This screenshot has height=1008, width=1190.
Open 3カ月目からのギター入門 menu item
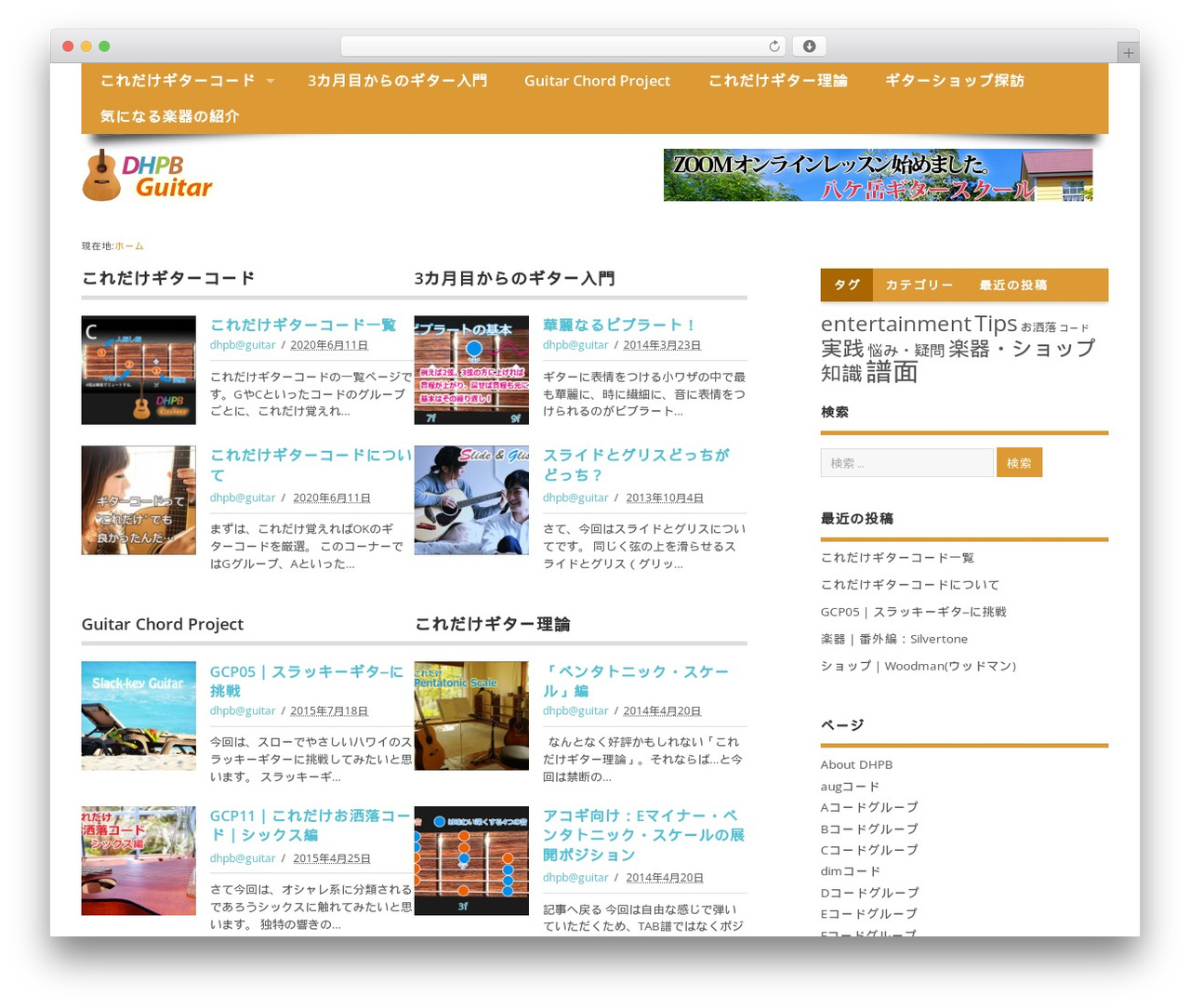(x=397, y=81)
